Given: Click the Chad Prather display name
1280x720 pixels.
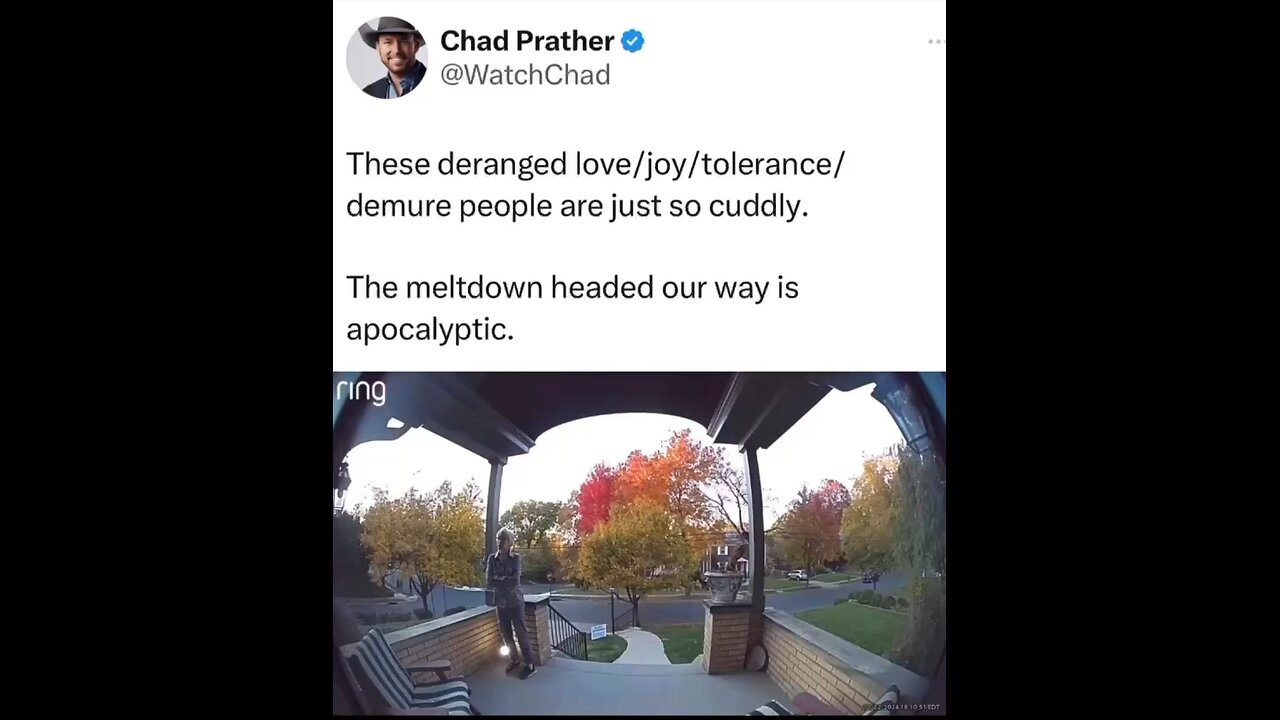Looking at the screenshot, I should click(x=527, y=41).
